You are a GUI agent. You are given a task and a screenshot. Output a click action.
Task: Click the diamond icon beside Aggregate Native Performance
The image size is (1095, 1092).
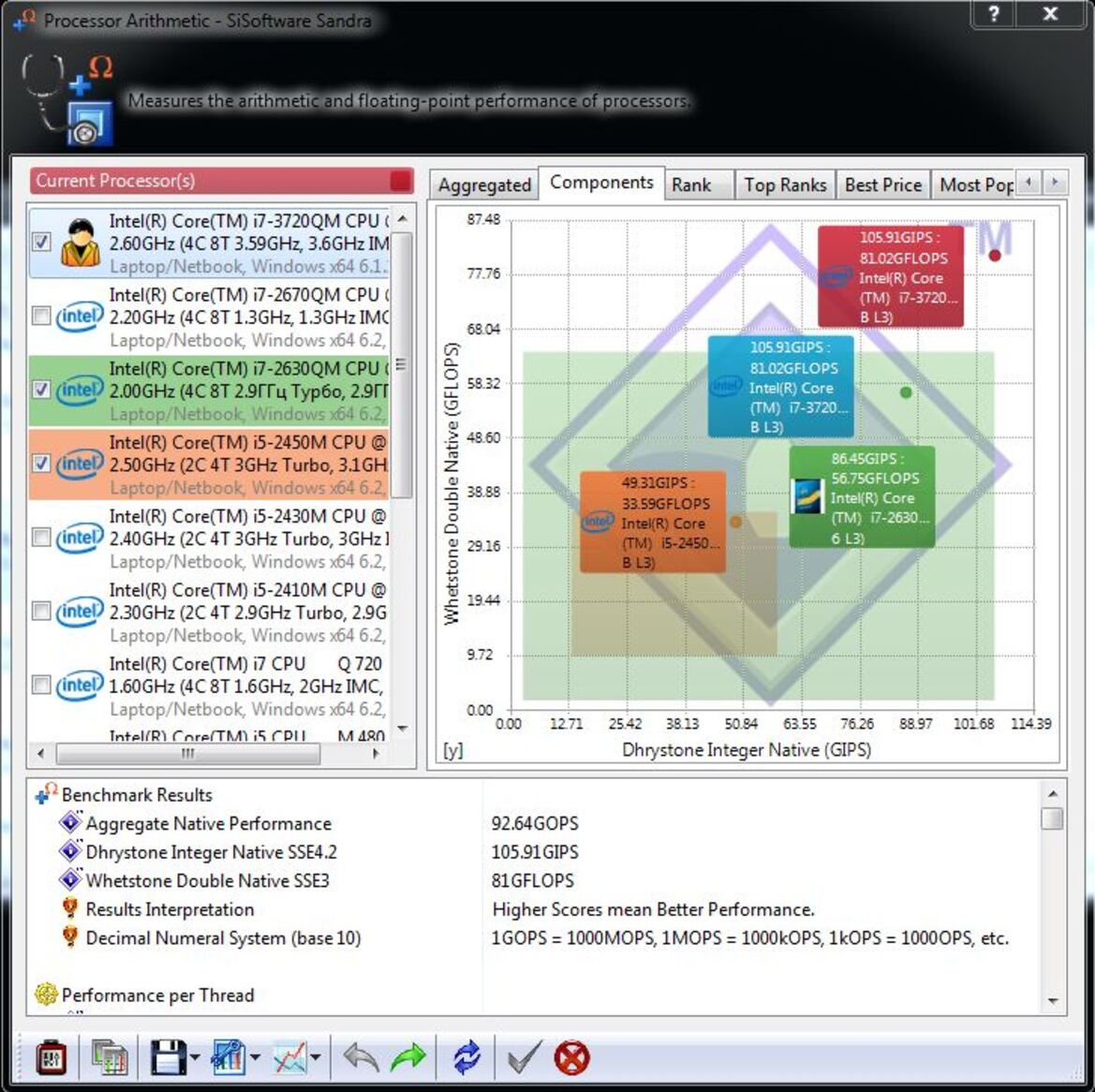[70, 822]
